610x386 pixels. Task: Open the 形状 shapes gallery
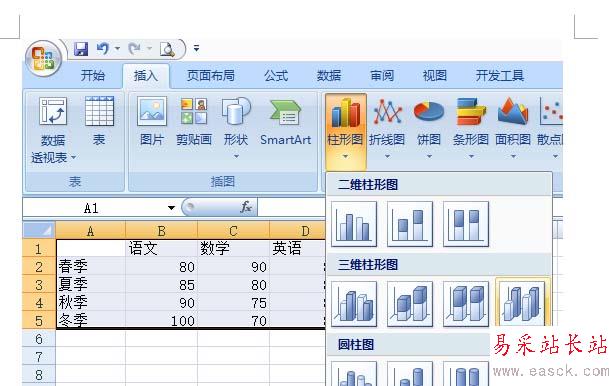(x=236, y=128)
